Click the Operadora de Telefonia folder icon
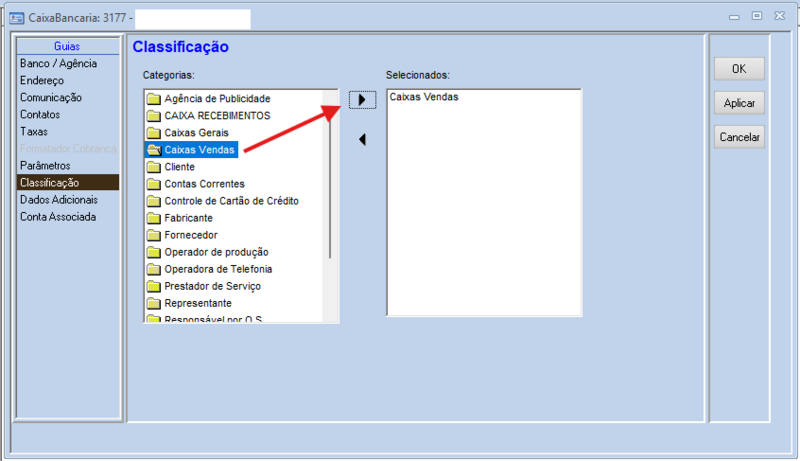800x461 pixels. click(x=154, y=269)
